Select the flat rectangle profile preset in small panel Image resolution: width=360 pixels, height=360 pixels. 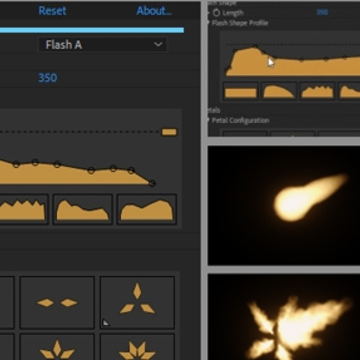tap(240, 91)
